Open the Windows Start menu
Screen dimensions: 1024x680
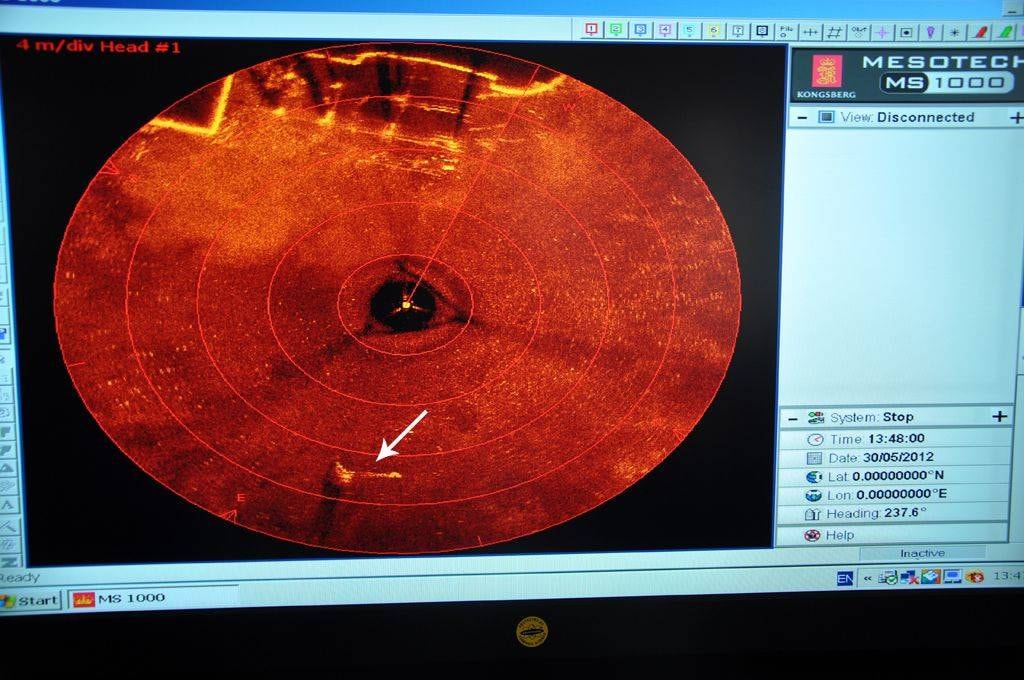(30, 600)
